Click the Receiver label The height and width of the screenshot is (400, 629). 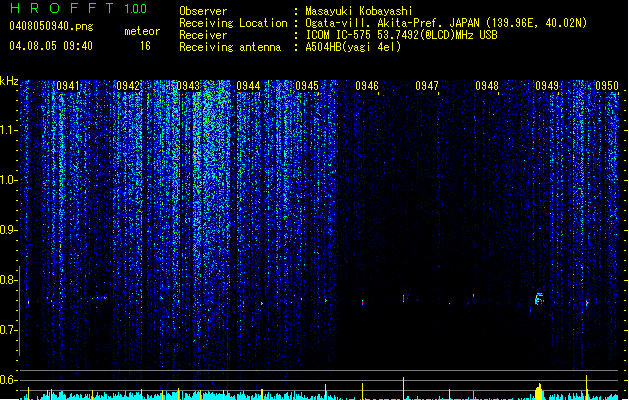(x=203, y=35)
